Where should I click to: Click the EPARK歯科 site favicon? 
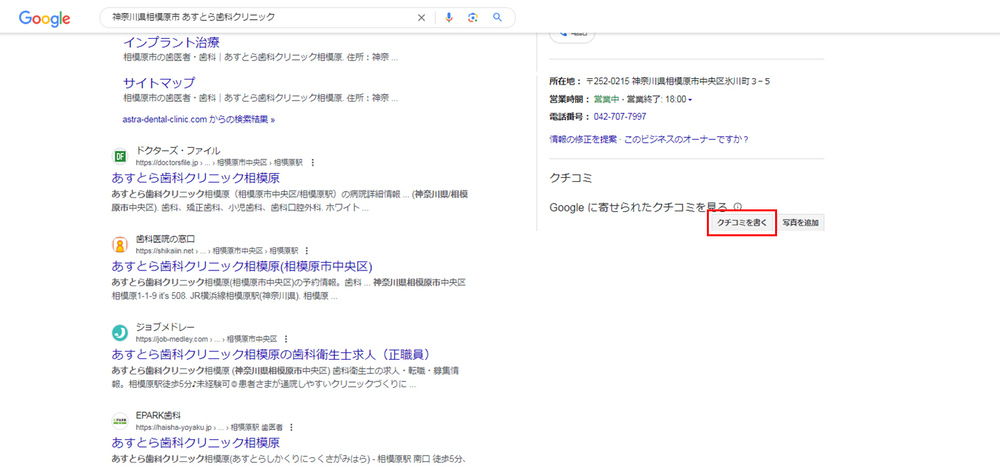click(x=120, y=420)
